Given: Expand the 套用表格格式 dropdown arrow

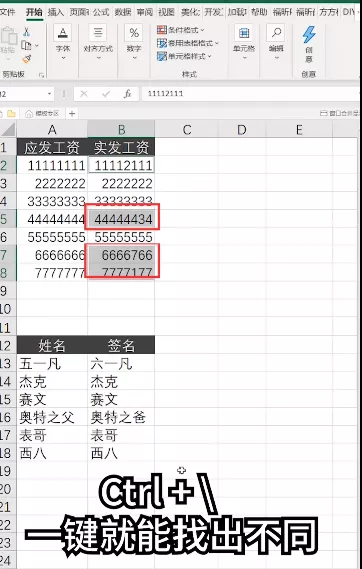Looking at the screenshot, I should pos(217,43).
